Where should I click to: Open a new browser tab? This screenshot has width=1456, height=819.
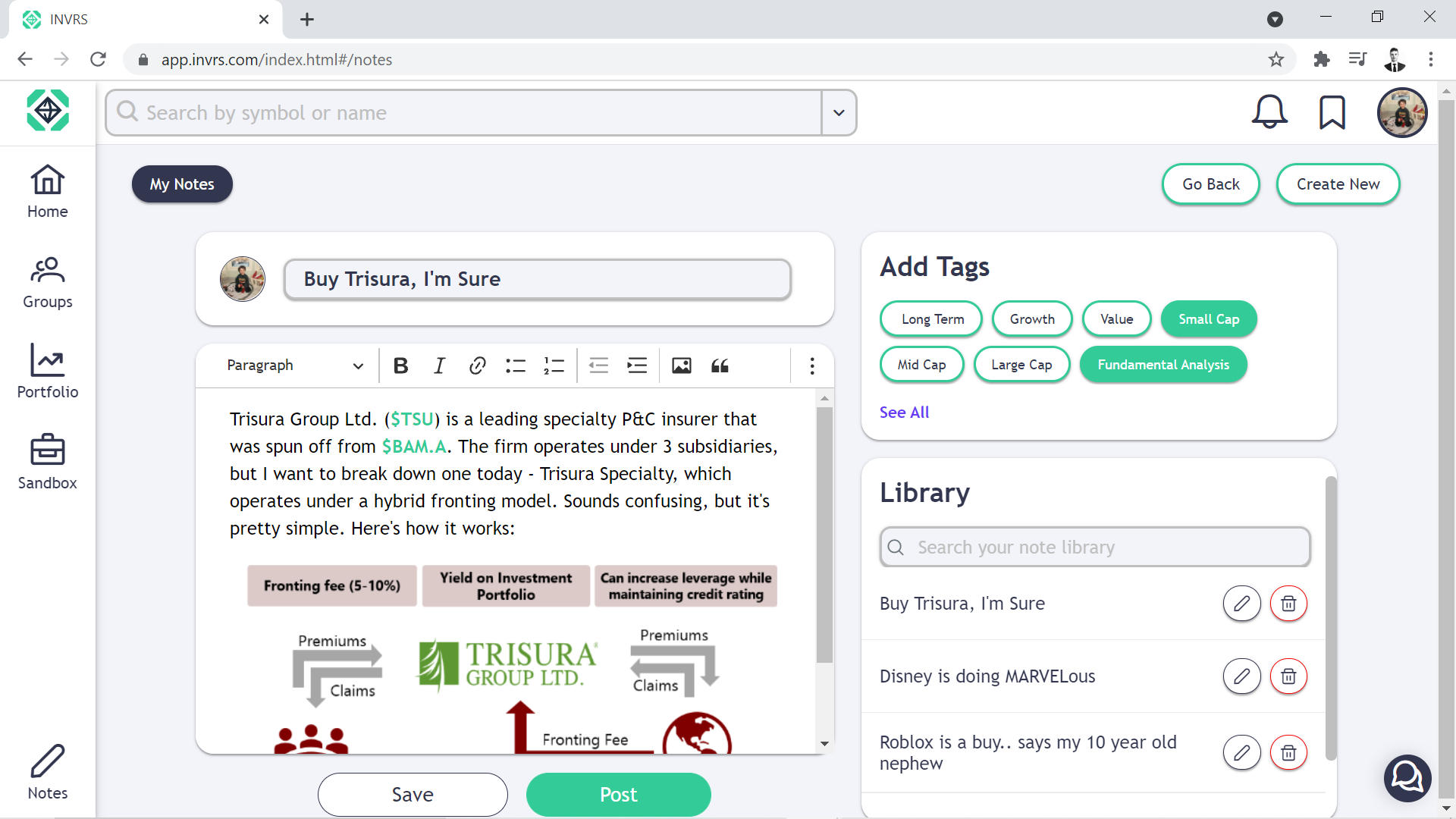pos(306,19)
